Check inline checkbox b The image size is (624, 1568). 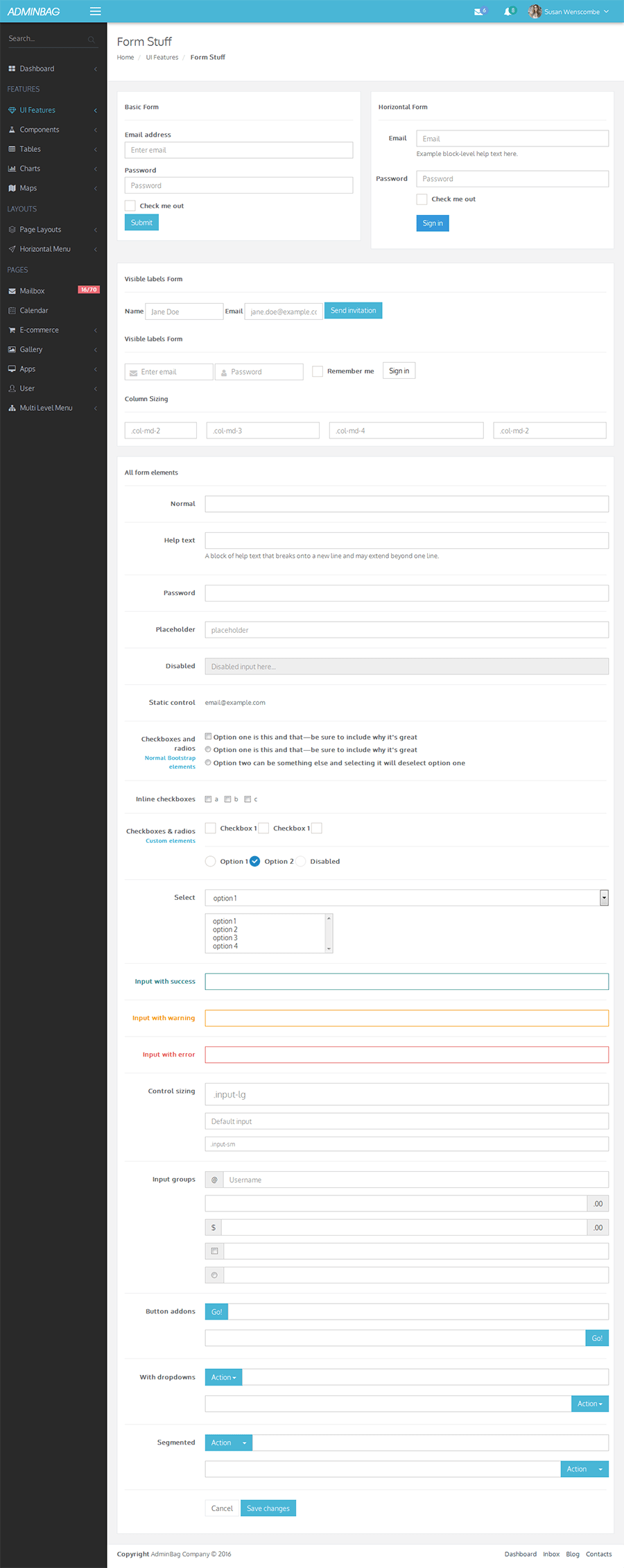227,799
